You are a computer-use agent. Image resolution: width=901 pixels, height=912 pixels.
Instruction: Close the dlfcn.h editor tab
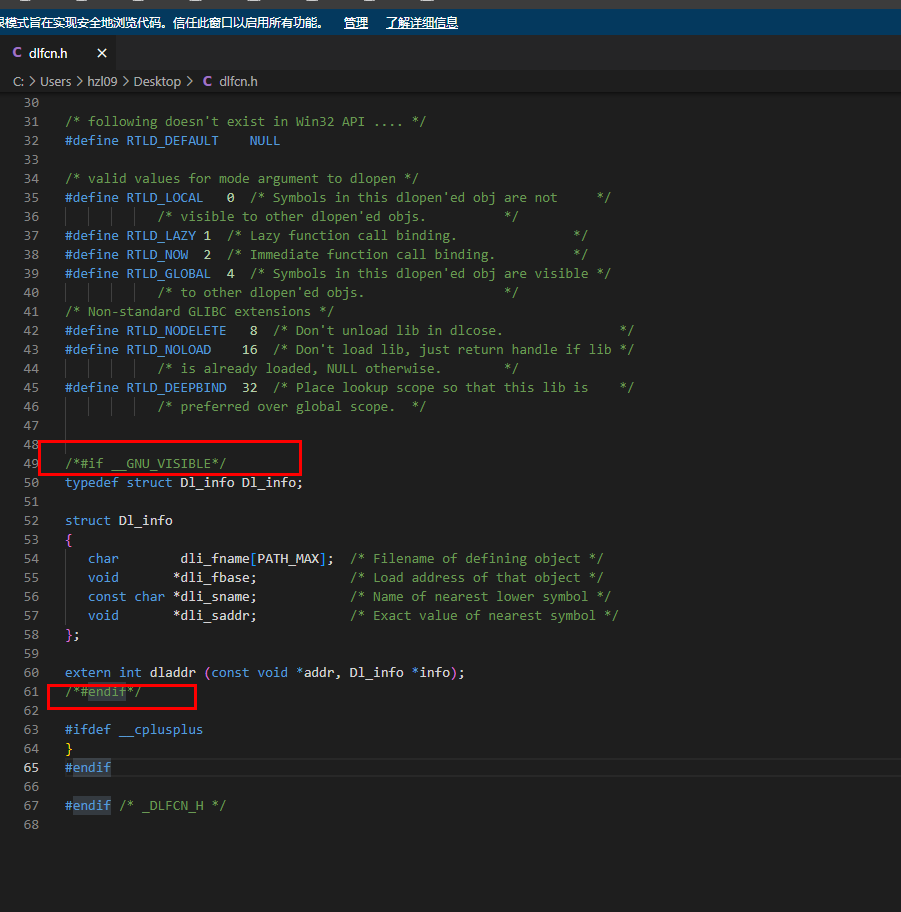[102, 53]
